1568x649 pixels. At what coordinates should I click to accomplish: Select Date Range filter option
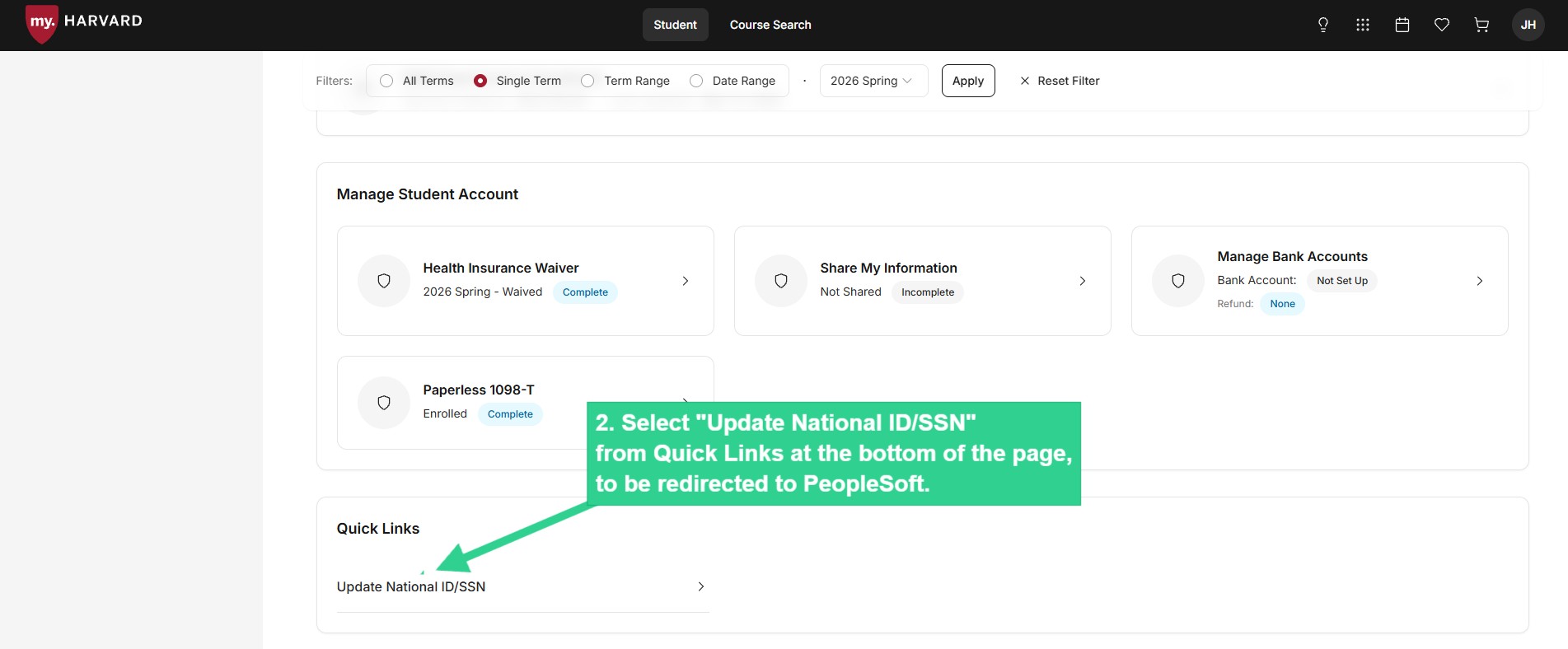733,81
